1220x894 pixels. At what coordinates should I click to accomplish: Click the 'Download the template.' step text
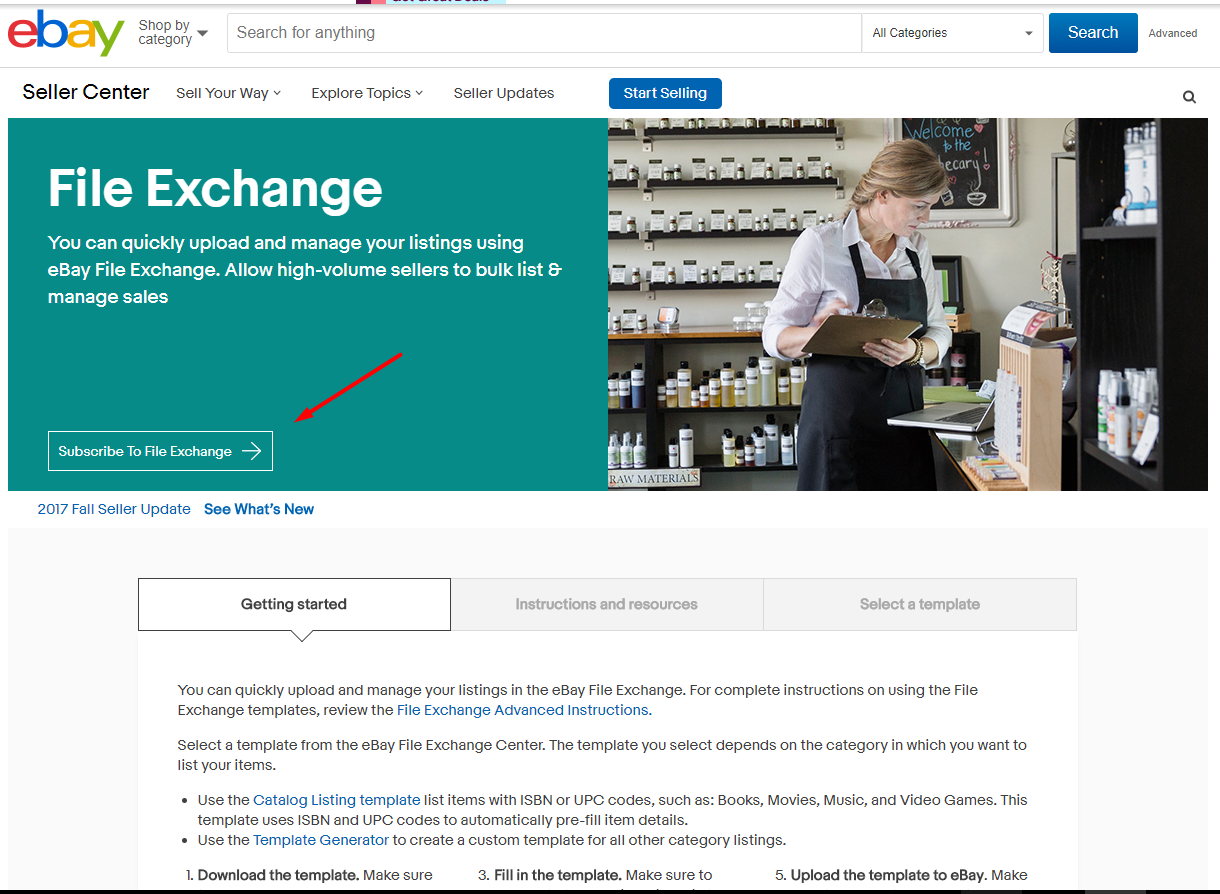tap(278, 875)
